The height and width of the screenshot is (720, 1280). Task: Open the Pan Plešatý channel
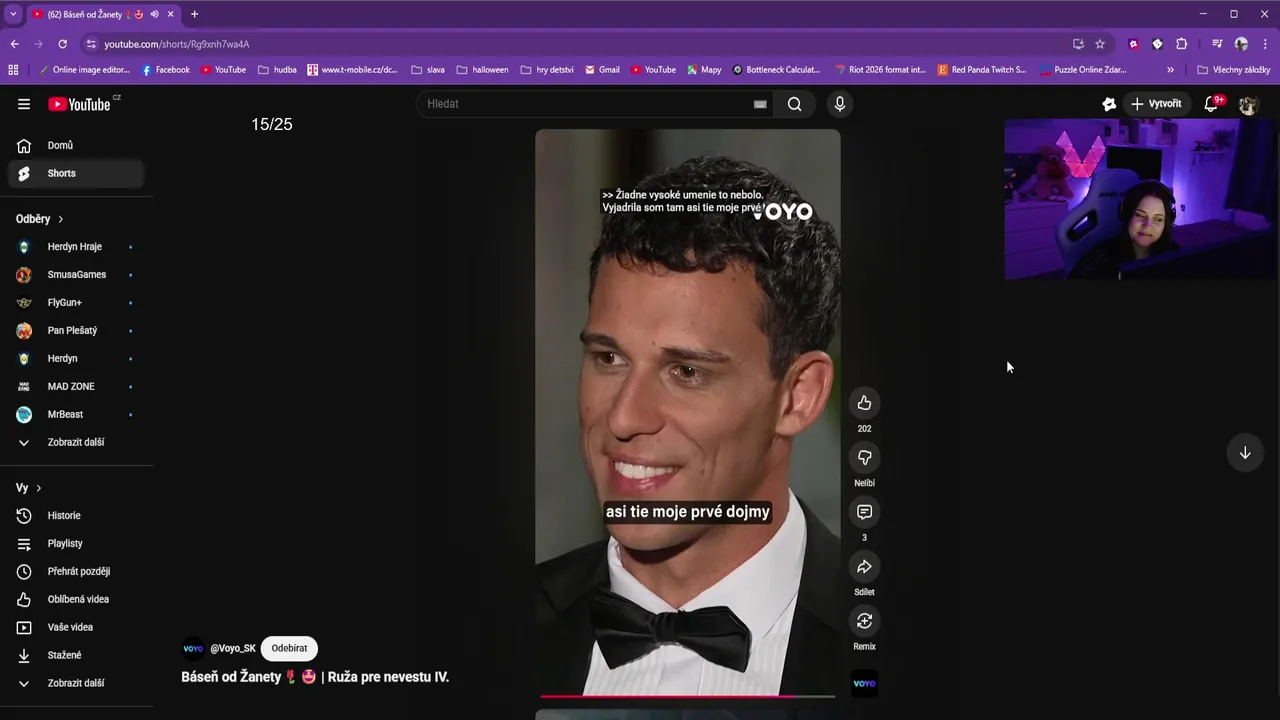(76, 331)
